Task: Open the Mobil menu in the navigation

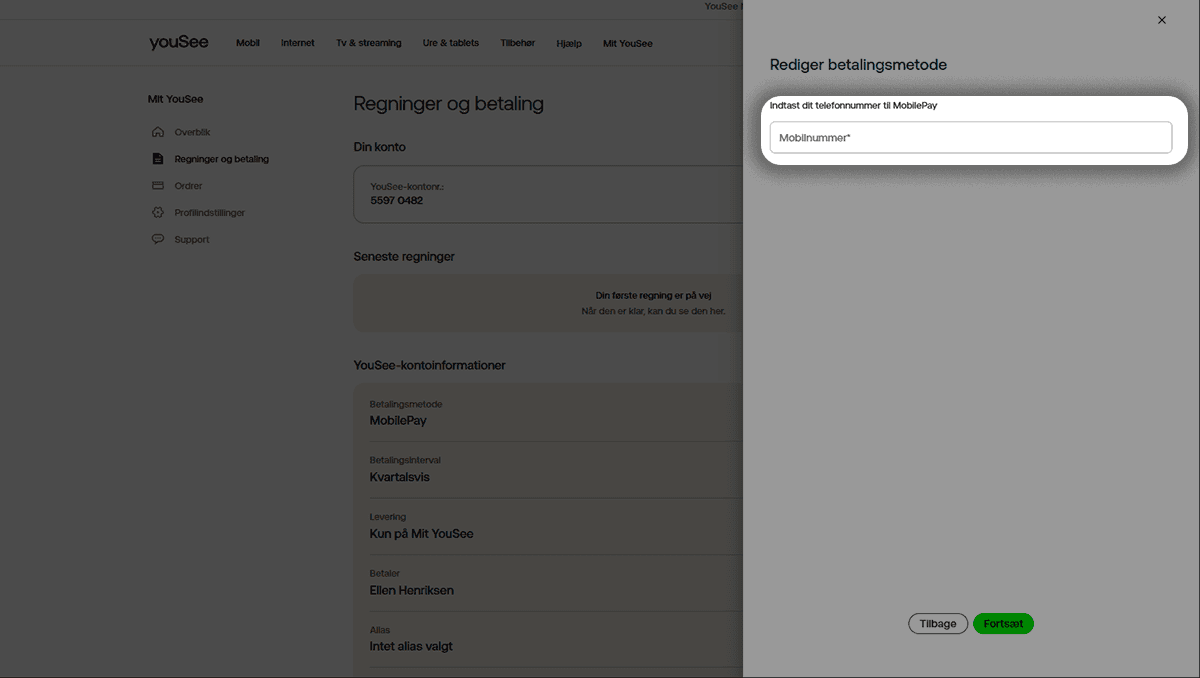Action: [247, 43]
